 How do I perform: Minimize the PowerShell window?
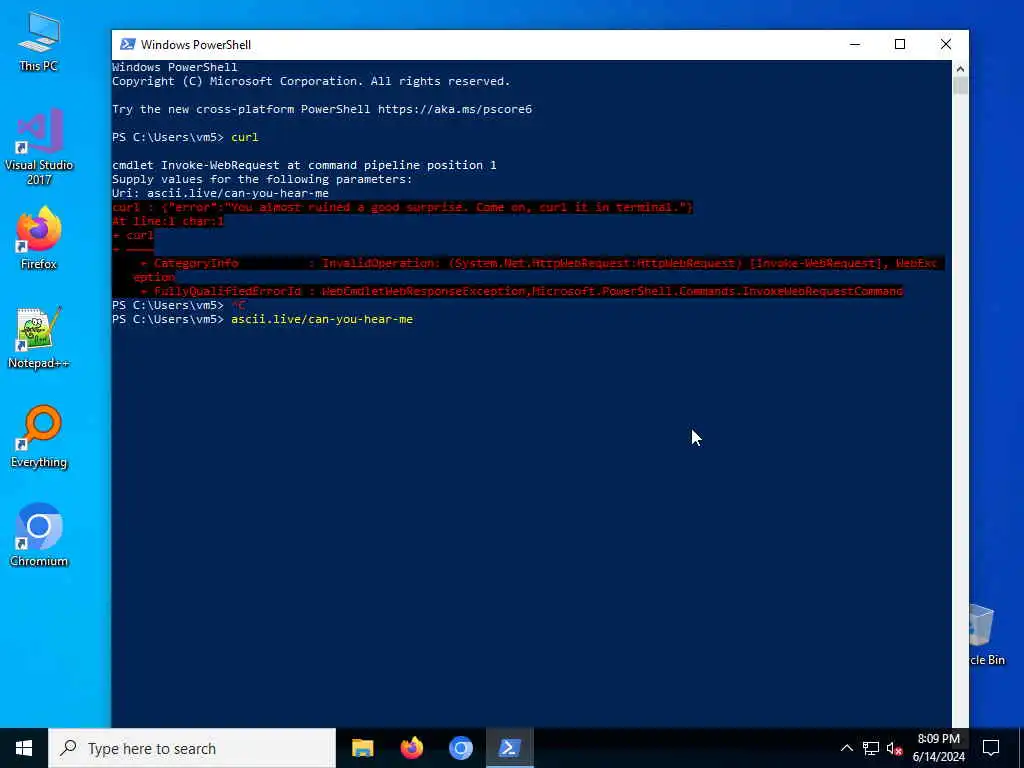tap(855, 44)
